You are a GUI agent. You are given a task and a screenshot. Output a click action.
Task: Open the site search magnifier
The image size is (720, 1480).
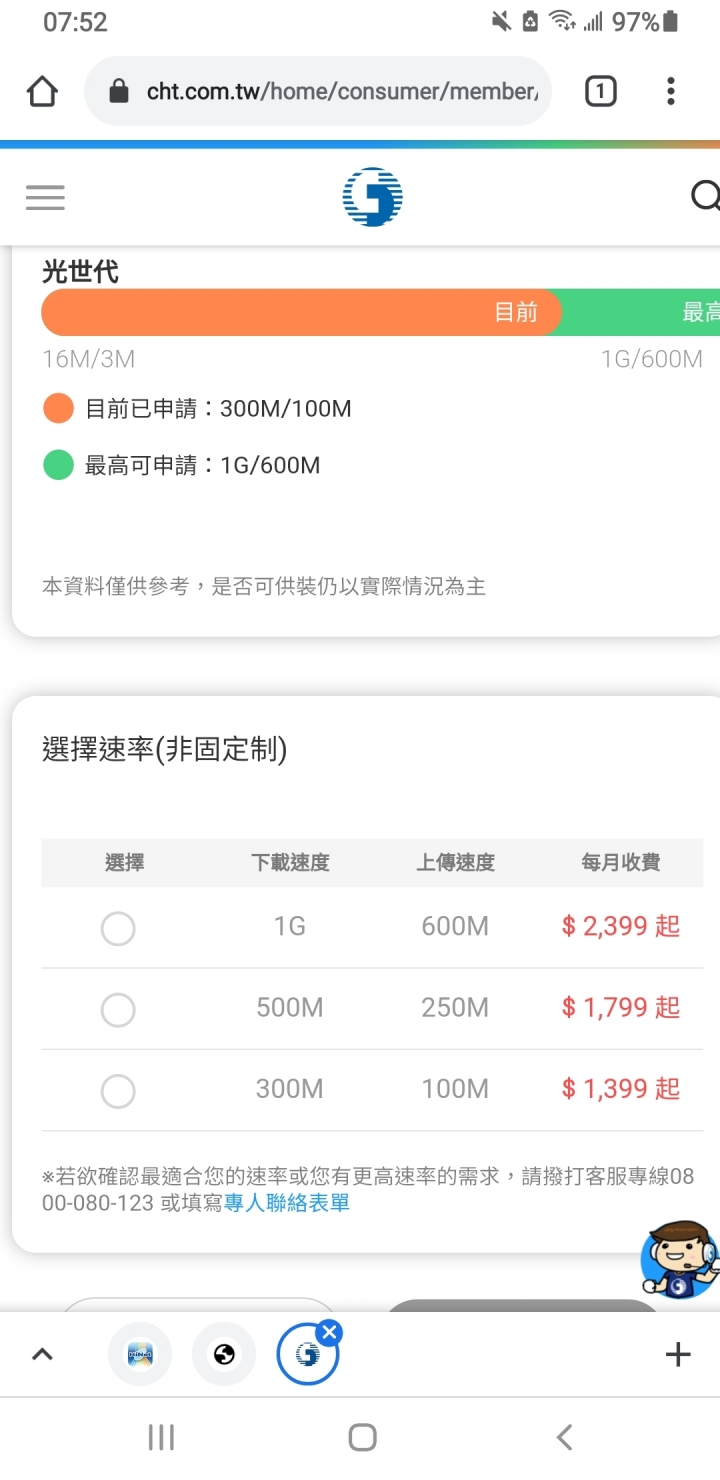[706, 197]
